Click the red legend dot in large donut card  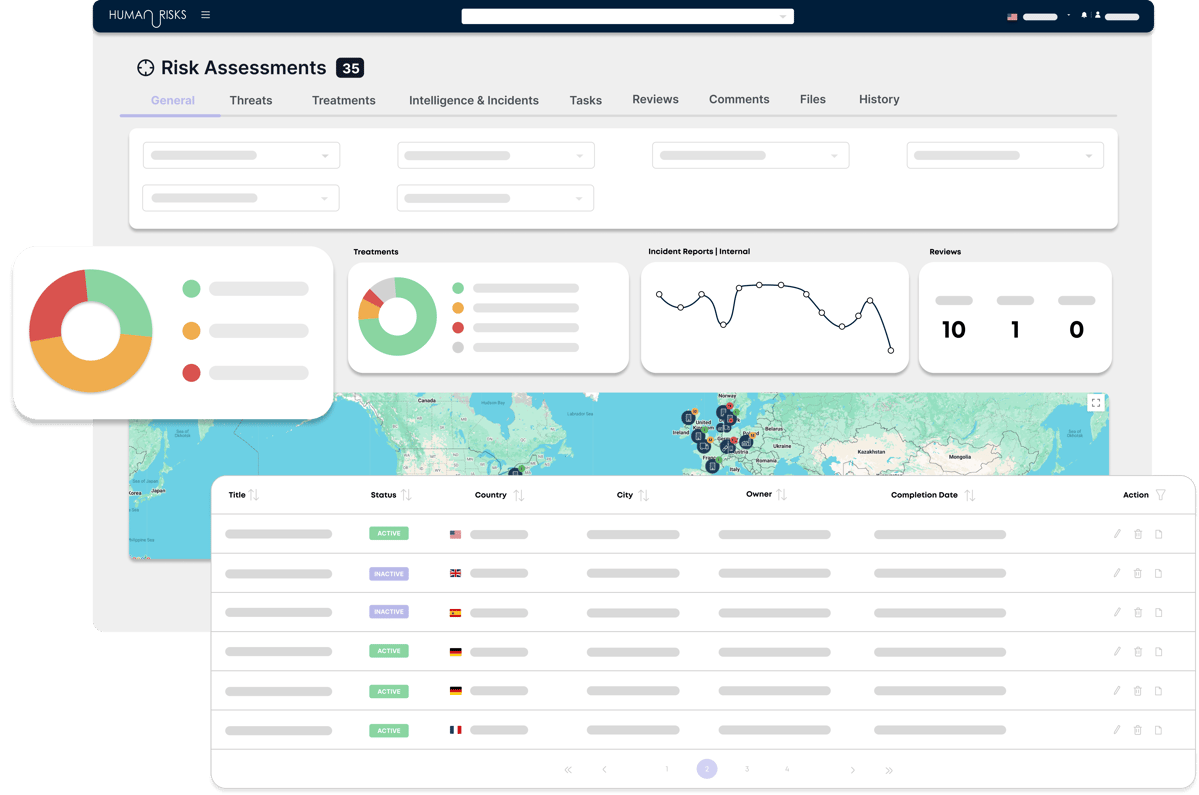click(191, 373)
